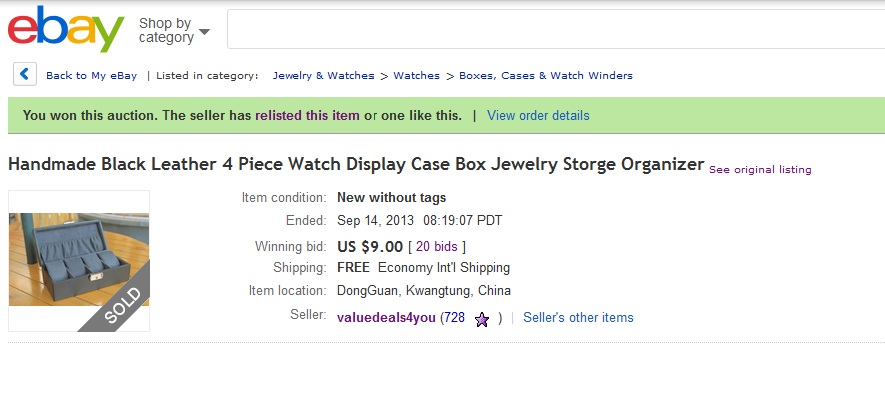Viewport: 885px width, 415px height.
Task: Open See original listing link
Action: pos(760,170)
